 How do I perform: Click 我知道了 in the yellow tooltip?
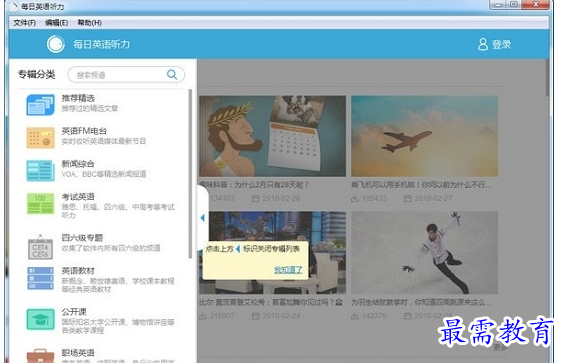(x=288, y=270)
